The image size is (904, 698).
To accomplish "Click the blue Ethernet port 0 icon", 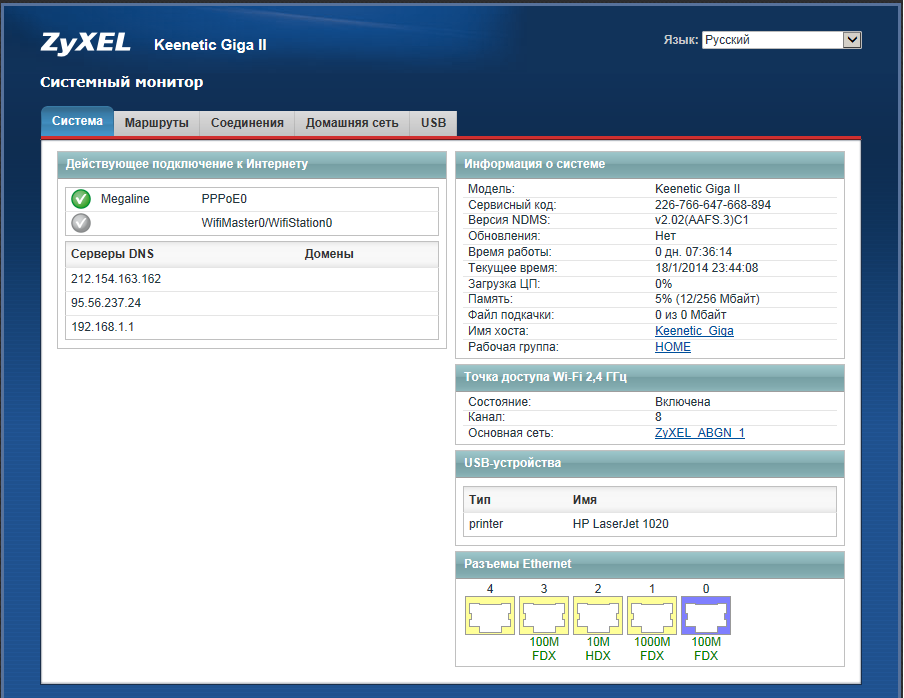I will [x=706, y=616].
